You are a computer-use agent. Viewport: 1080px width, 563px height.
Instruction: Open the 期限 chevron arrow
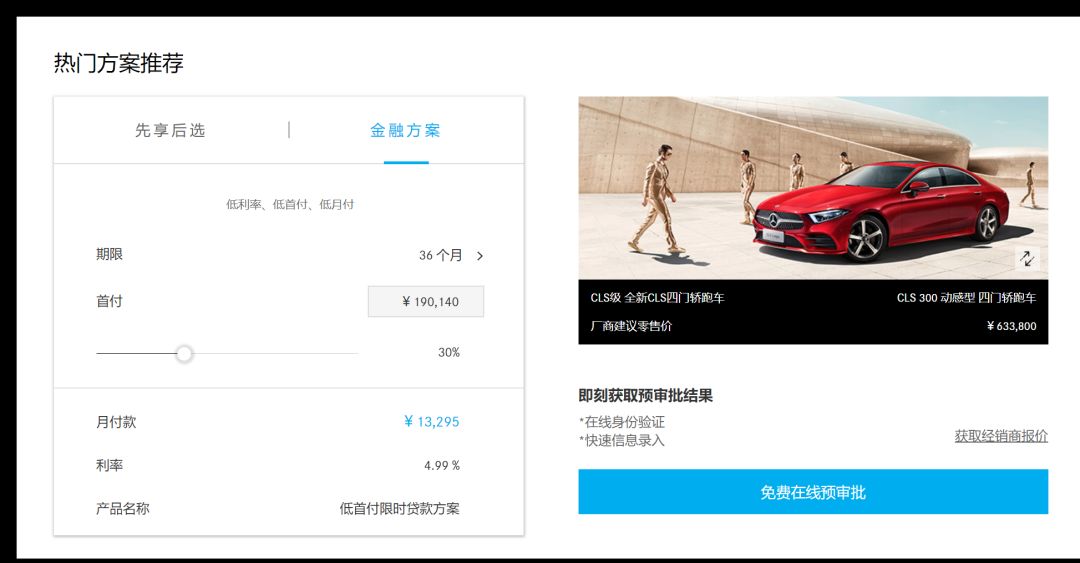pyautogui.click(x=480, y=256)
